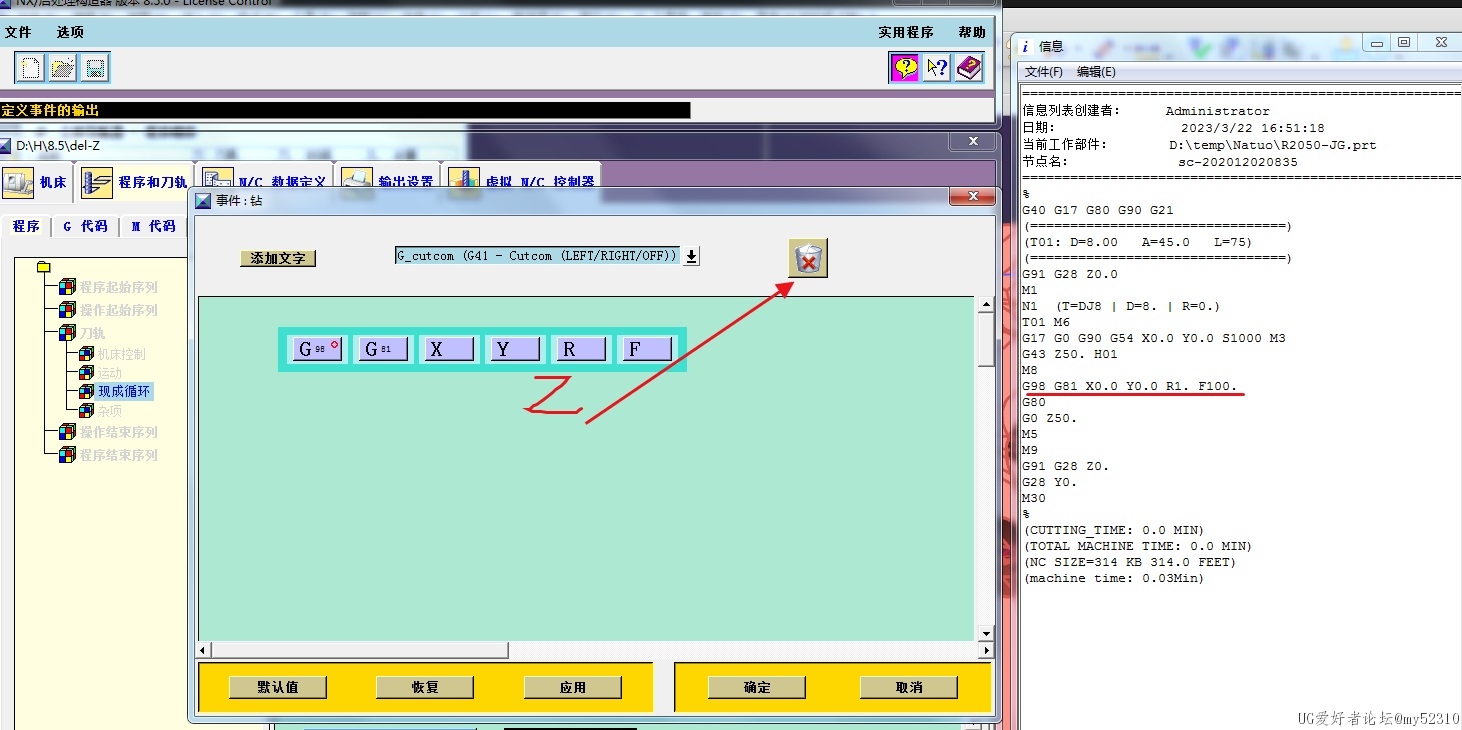Screen dimensions: 1462x730
Task: Select the 程序起始序列 tree node
Action: [119, 287]
